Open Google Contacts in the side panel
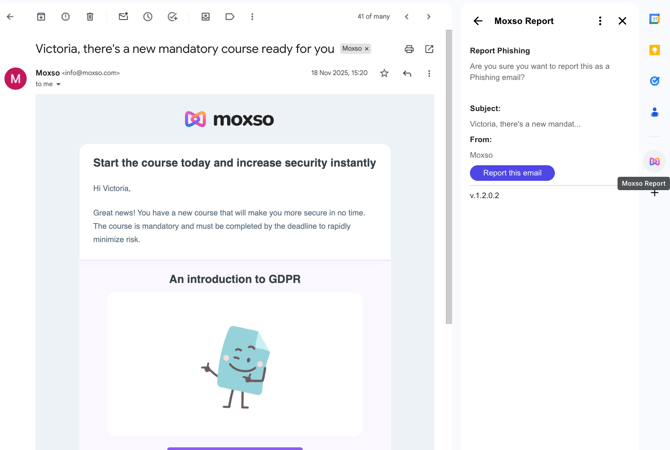Viewport: 670px width, 450px height. point(654,112)
